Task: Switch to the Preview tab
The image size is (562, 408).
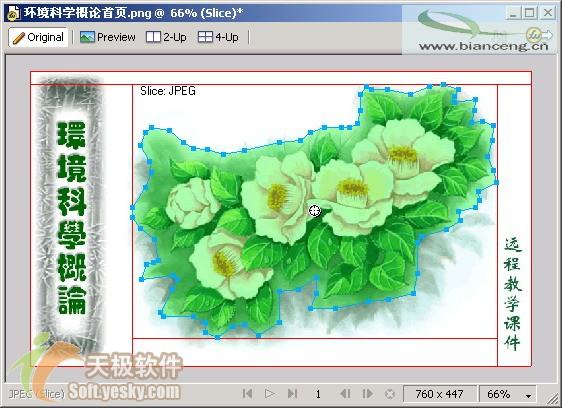Action: 107,37
